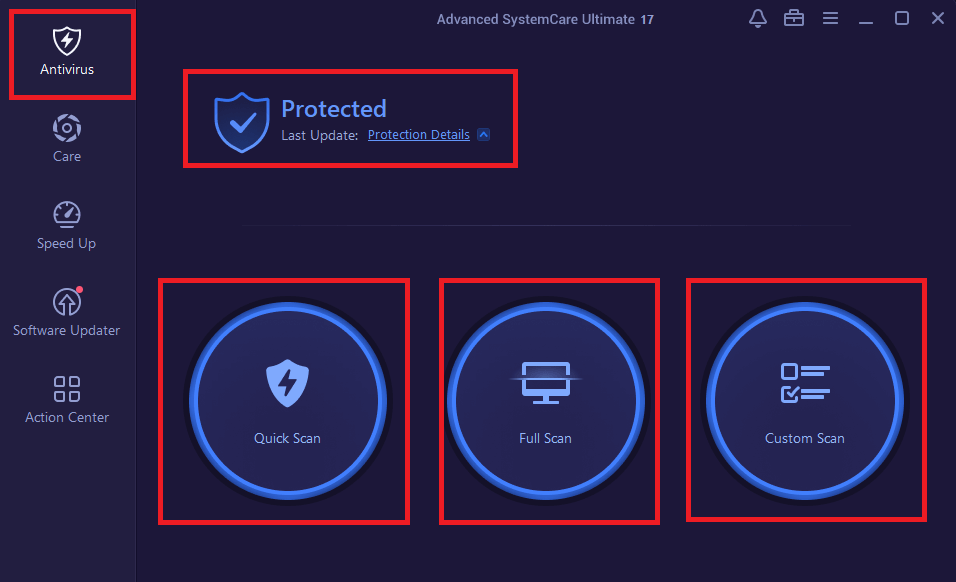Click the lightning shield in Quick Scan
The width and height of the screenshot is (956, 582).
287,383
